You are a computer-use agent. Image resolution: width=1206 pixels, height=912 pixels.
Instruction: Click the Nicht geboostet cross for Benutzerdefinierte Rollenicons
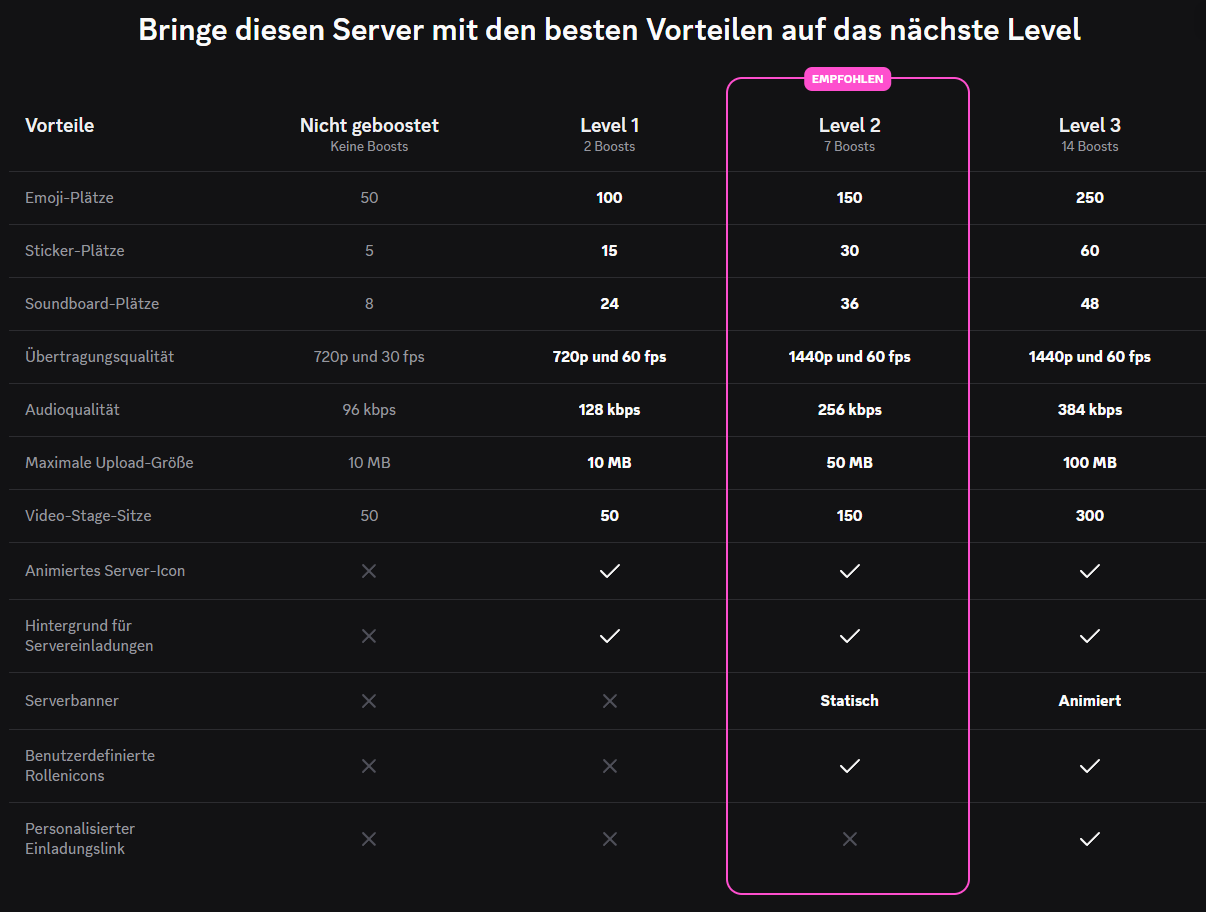coord(369,766)
